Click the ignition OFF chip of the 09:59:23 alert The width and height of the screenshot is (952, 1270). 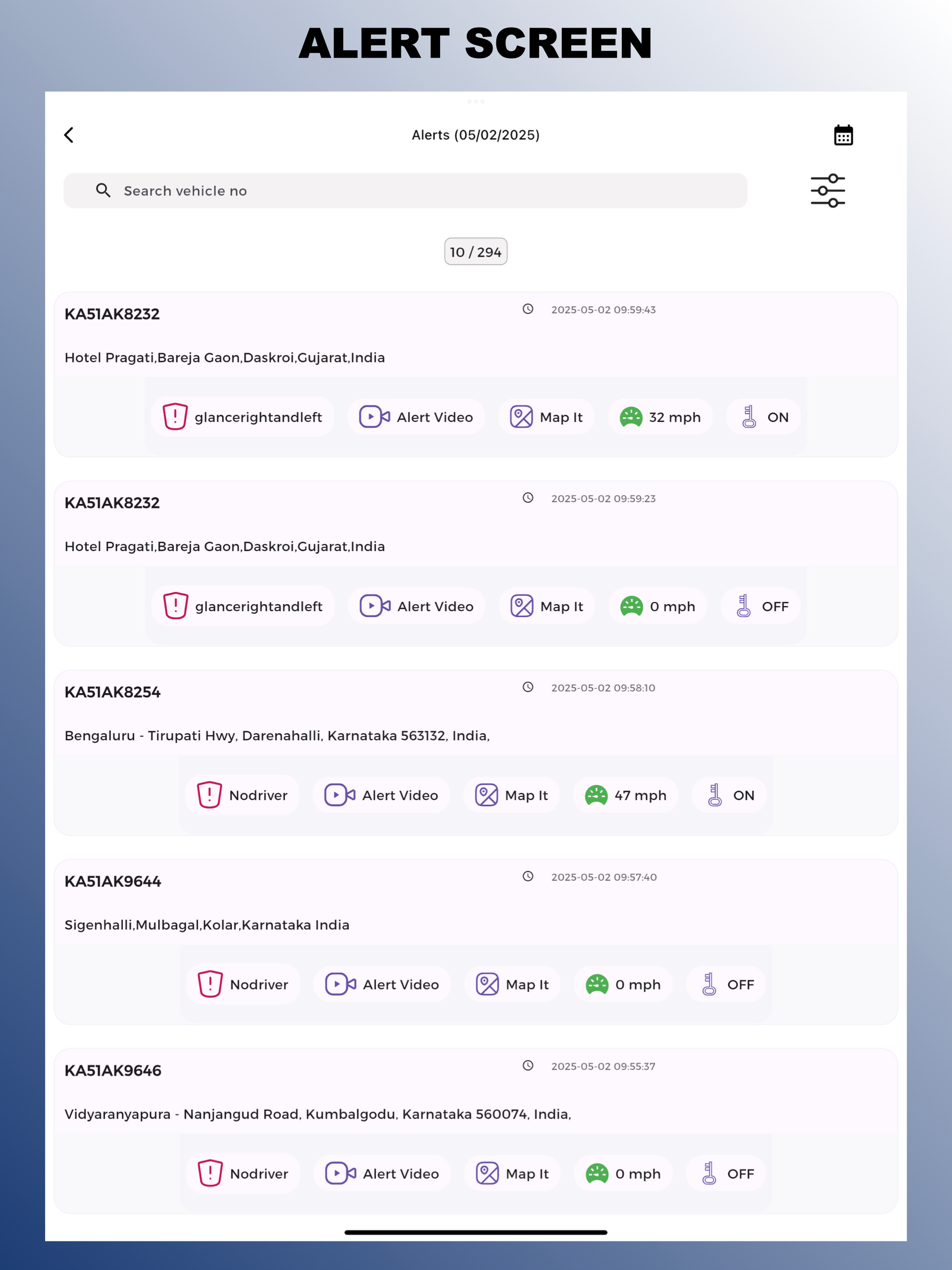(x=761, y=606)
